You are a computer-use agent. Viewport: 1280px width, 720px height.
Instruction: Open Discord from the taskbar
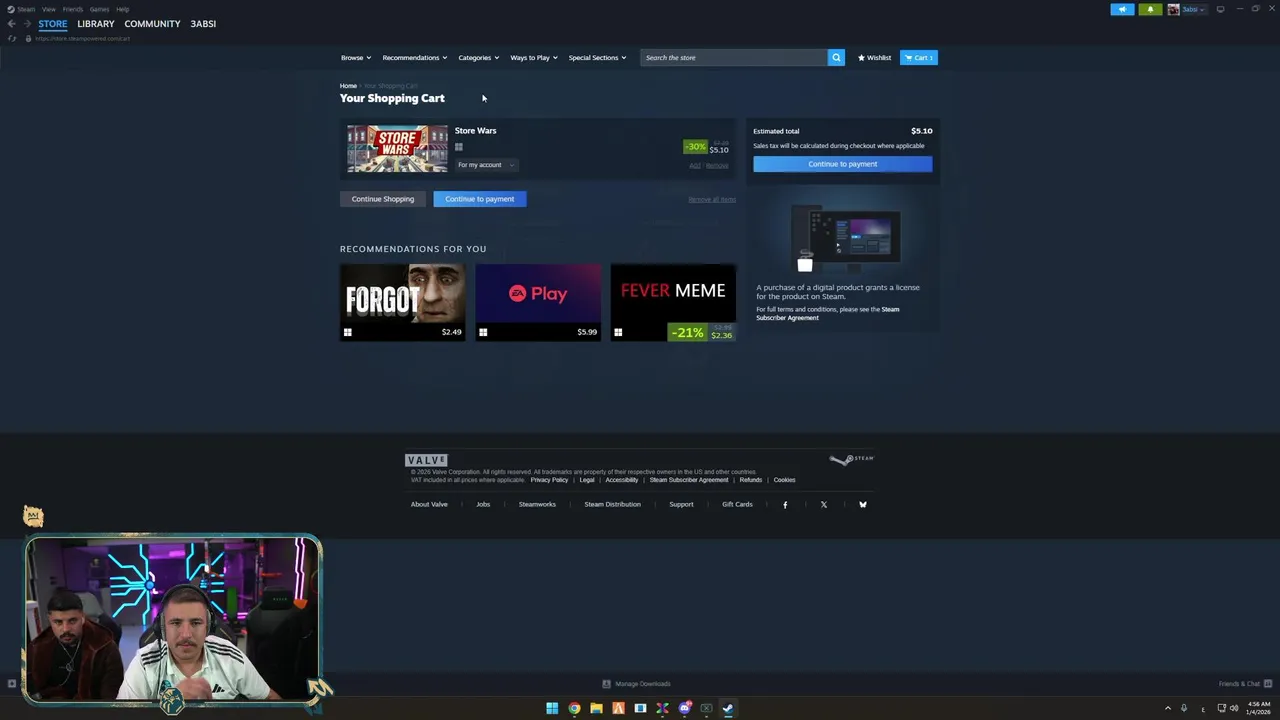pyautogui.click(x=684, y=708)
